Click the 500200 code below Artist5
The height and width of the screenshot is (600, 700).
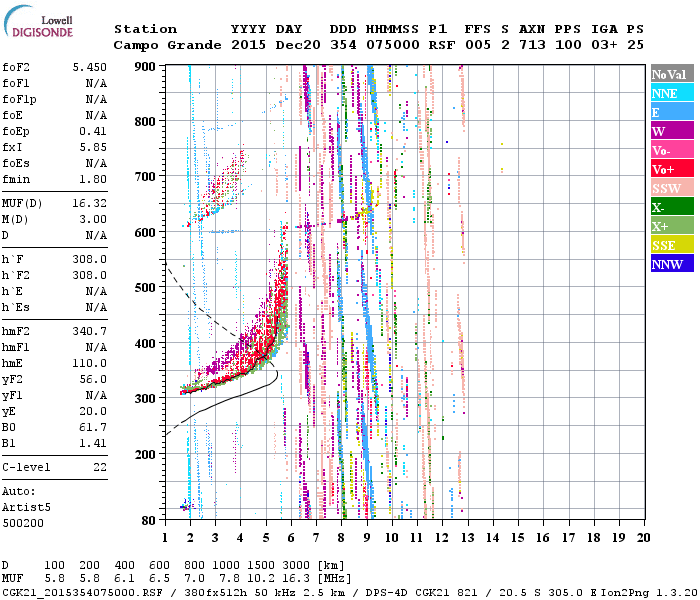coord(23,523)
